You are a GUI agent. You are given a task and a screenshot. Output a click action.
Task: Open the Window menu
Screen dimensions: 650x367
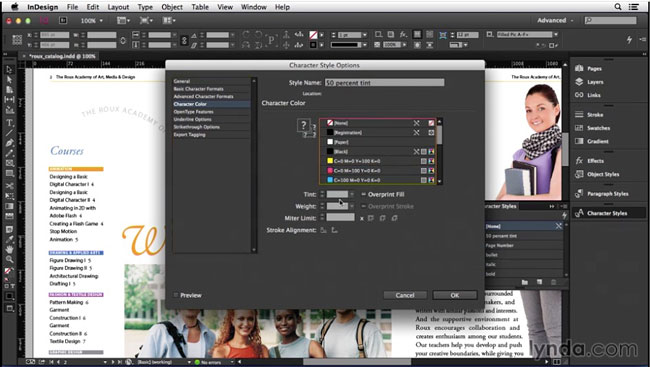coord(253,7)
